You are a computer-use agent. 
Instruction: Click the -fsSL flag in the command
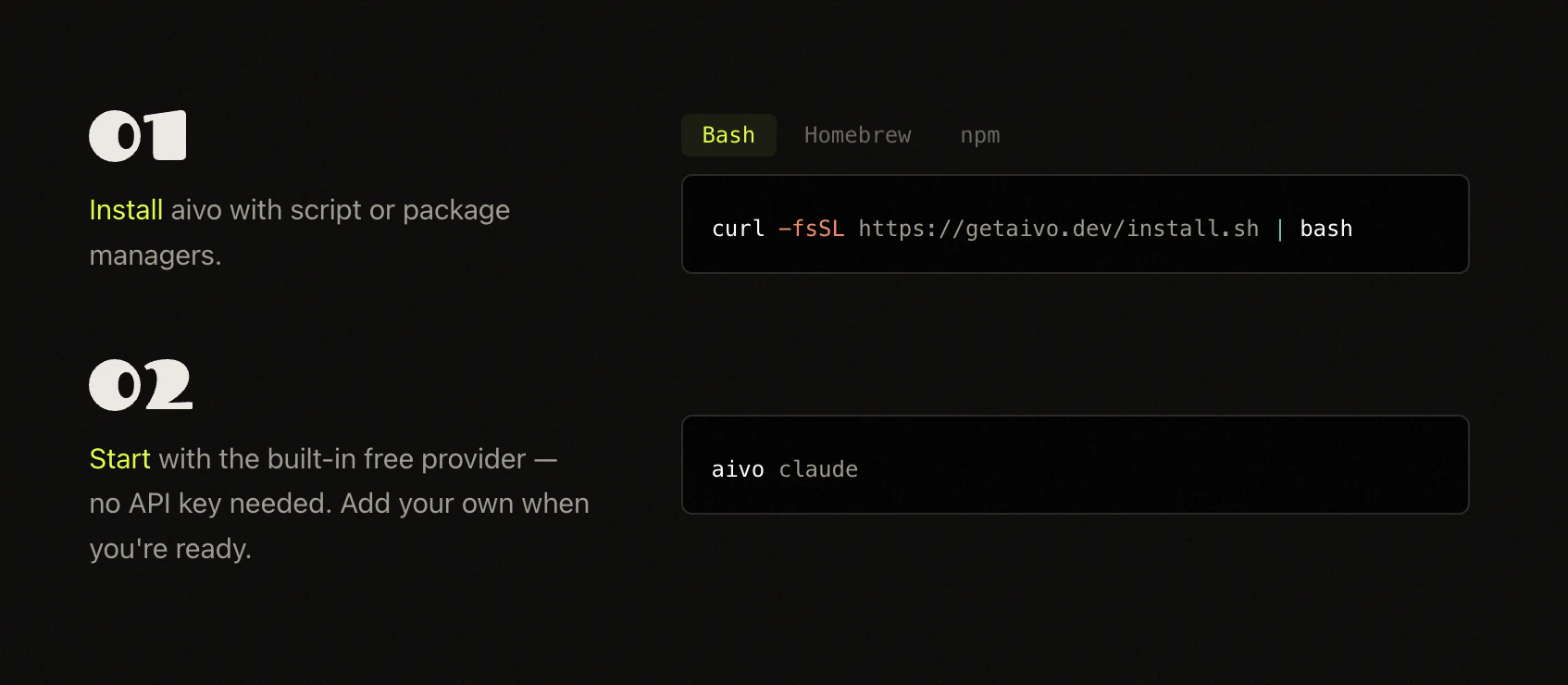(811, 229)
